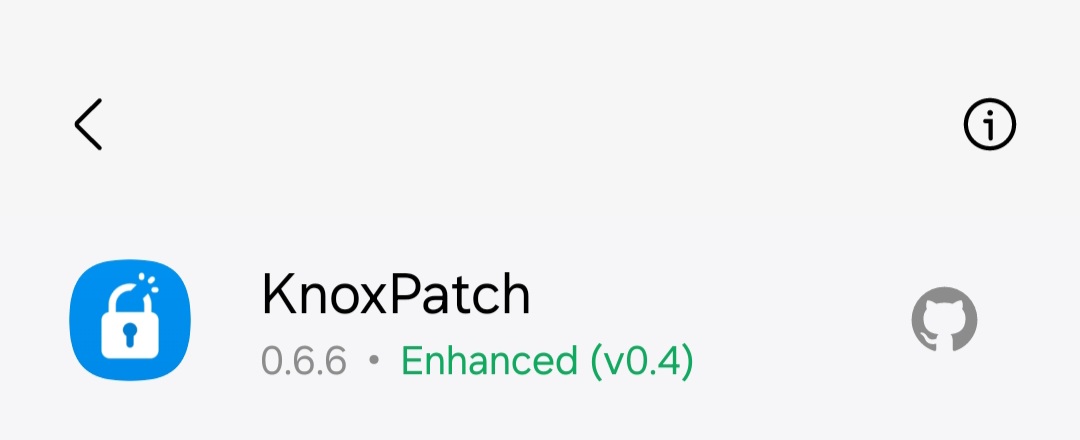Select the KnoxPatch title text
Image resolution: width=1080 pixels, height=440 pixels.
click(x=396, y=295)
